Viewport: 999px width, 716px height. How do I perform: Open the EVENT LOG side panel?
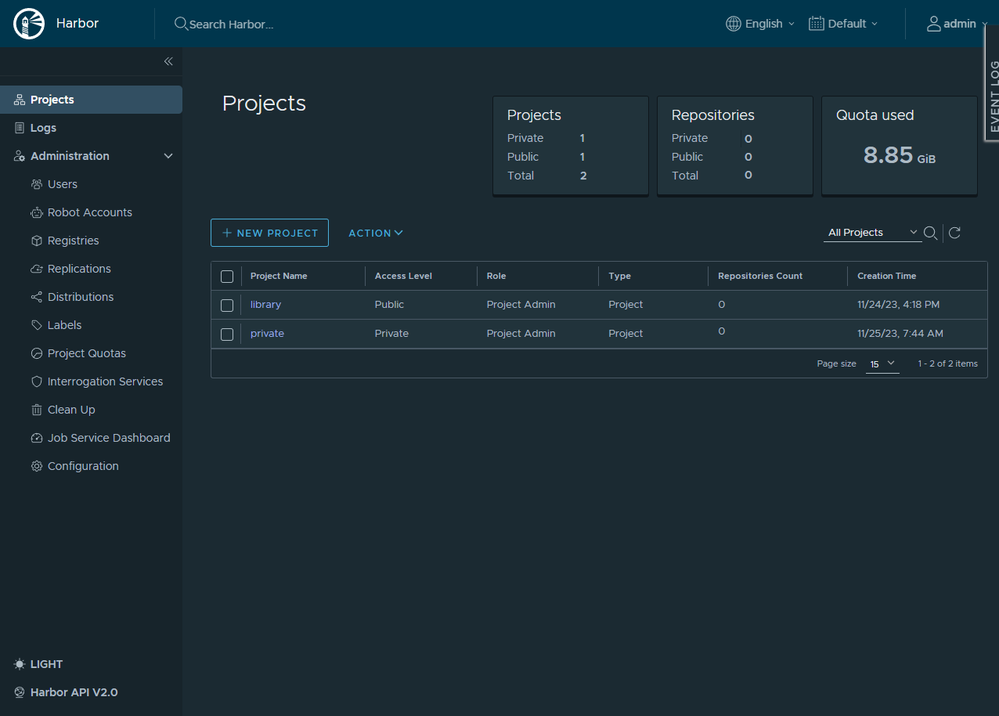point(993,83)
